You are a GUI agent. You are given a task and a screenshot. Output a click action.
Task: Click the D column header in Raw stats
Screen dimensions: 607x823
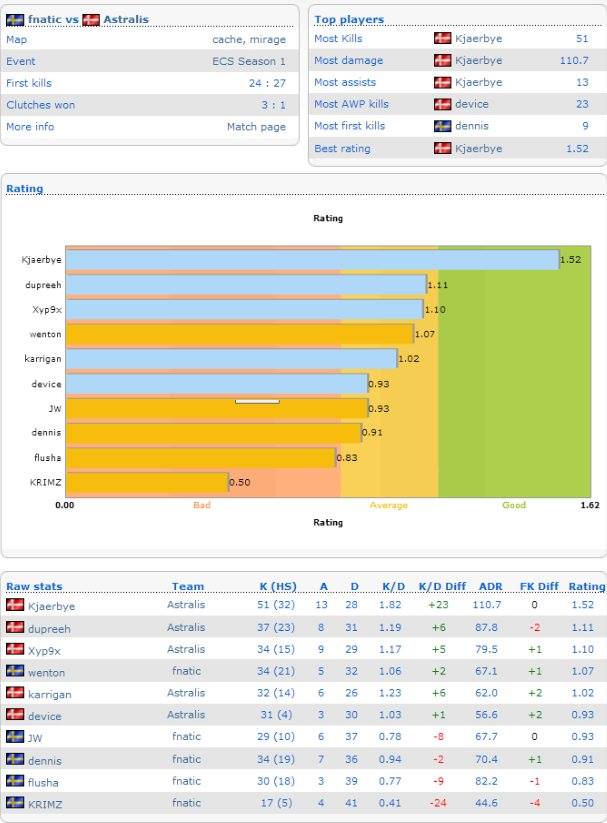tap(354, 586)
